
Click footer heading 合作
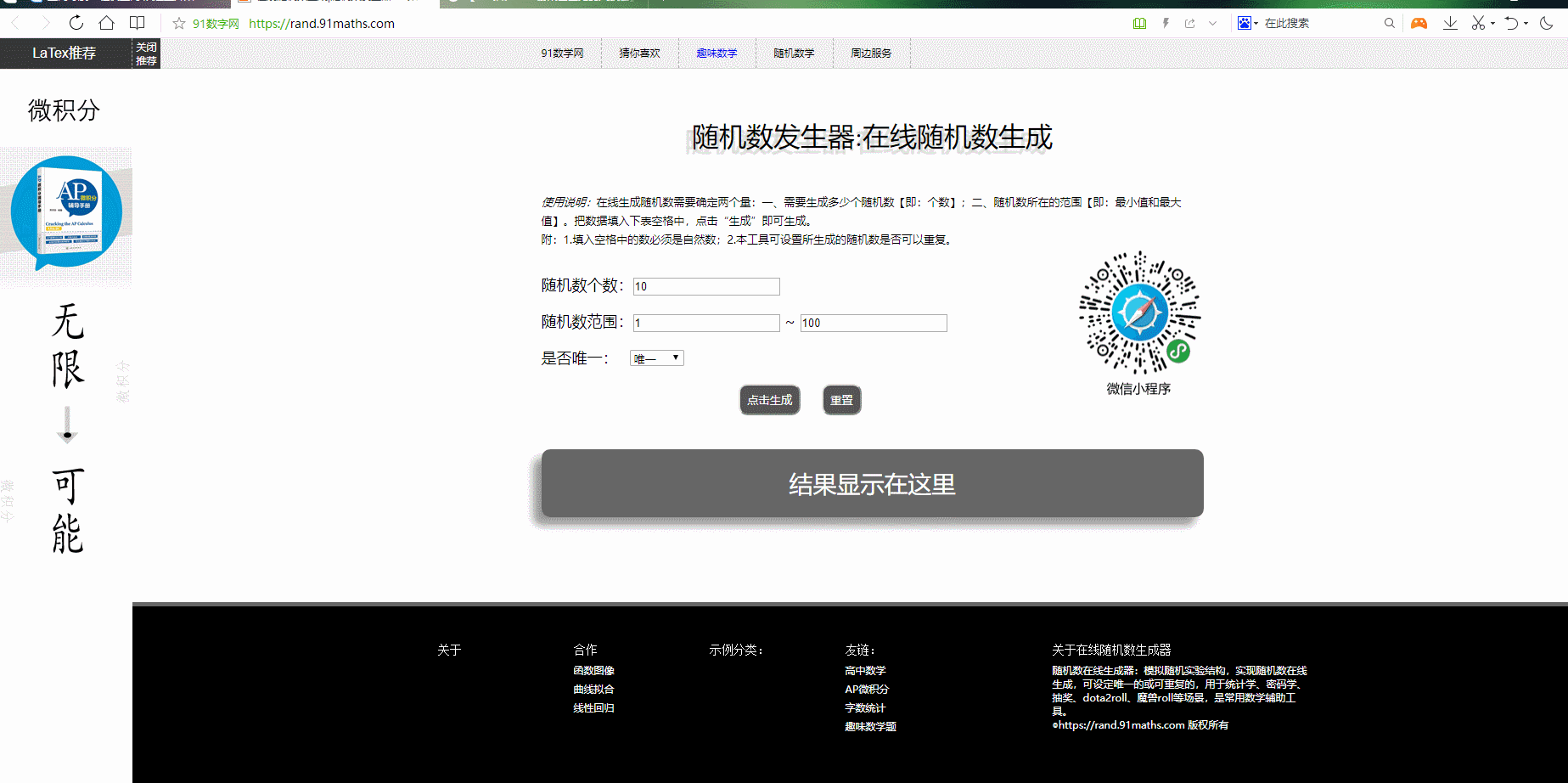pyautogui.click(x=585, y=650)
